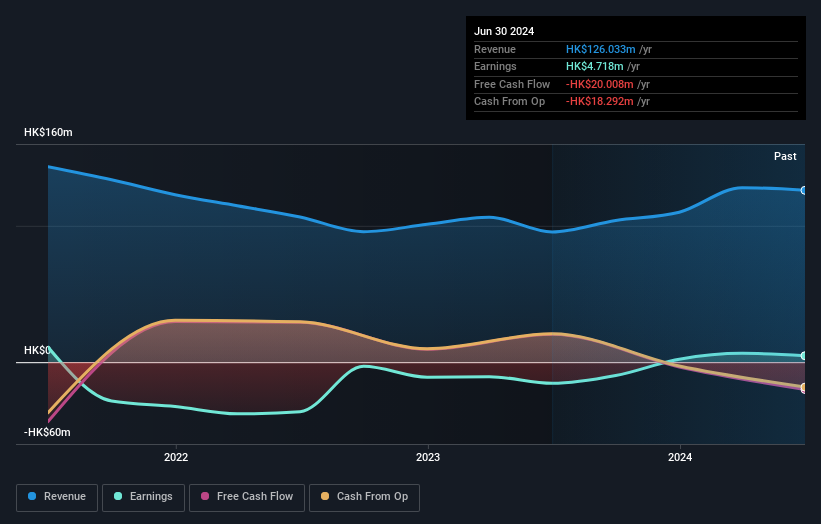Click the 2022 x-axis label
The image size is (821, 524).
pyautogui.click(x=176, y=458)
